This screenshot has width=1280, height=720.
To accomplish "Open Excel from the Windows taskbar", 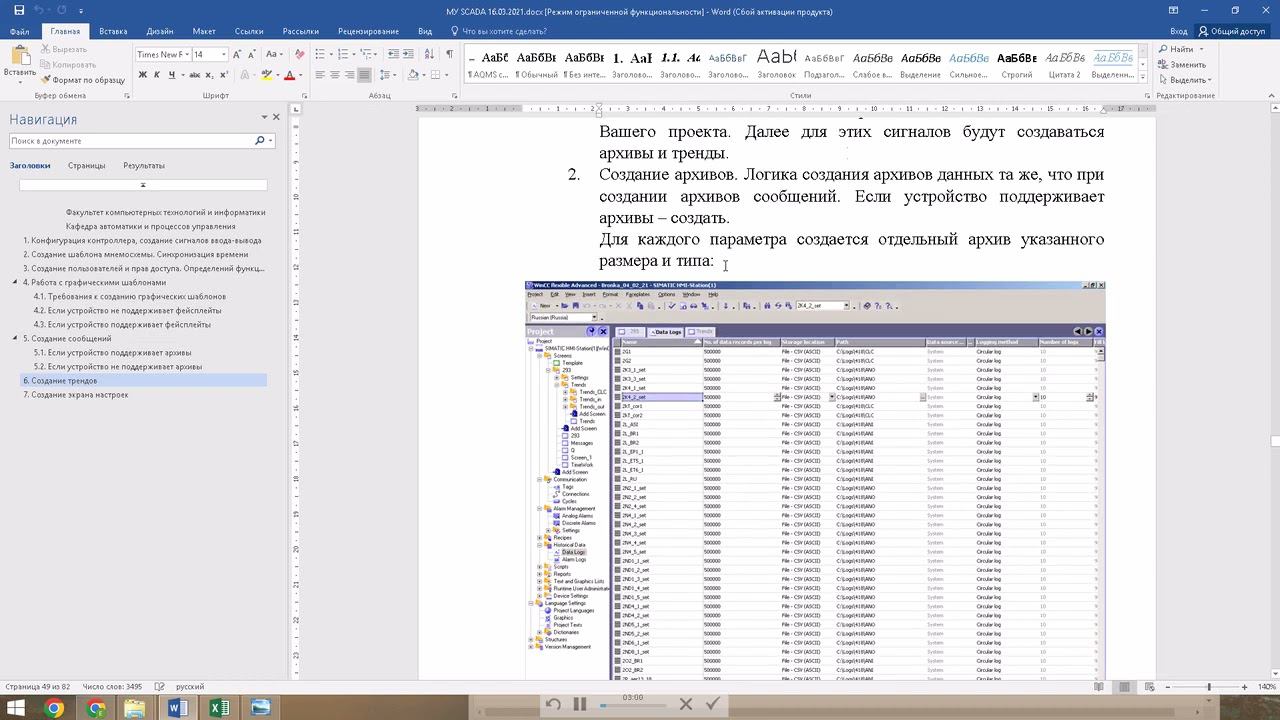I will [219, 708].
